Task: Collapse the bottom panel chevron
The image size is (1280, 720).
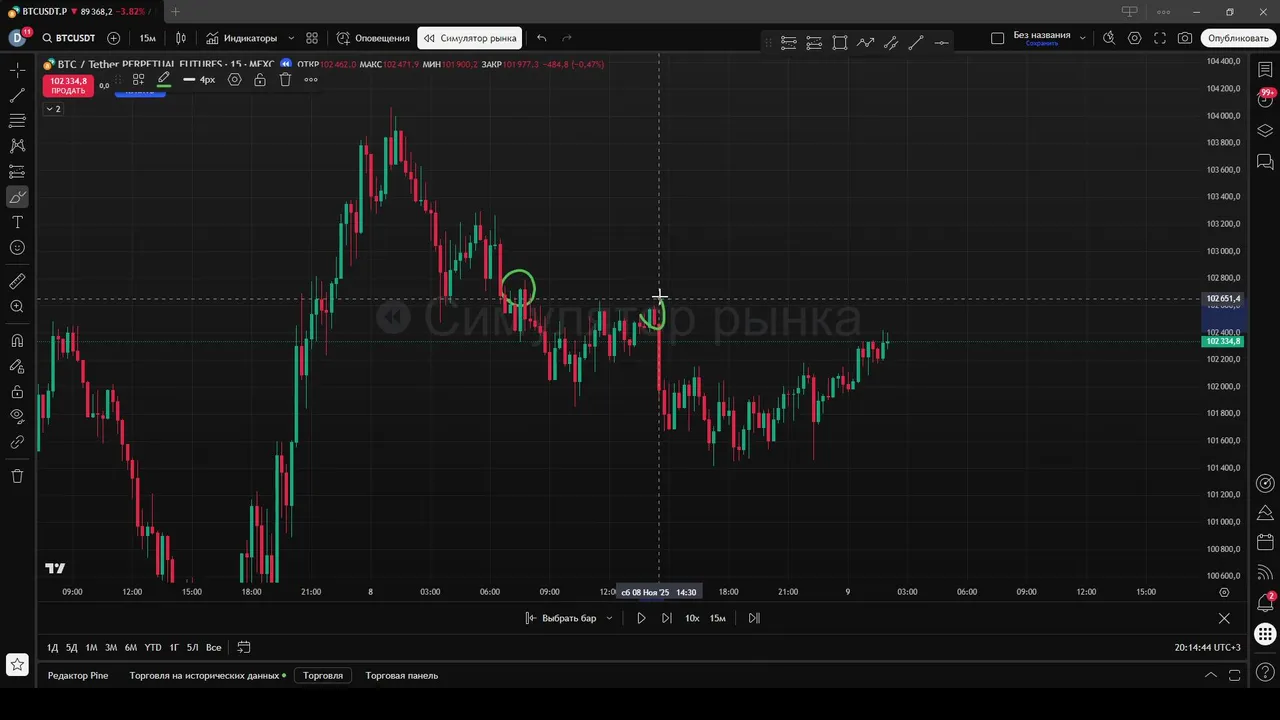Action: [1210, 675]
